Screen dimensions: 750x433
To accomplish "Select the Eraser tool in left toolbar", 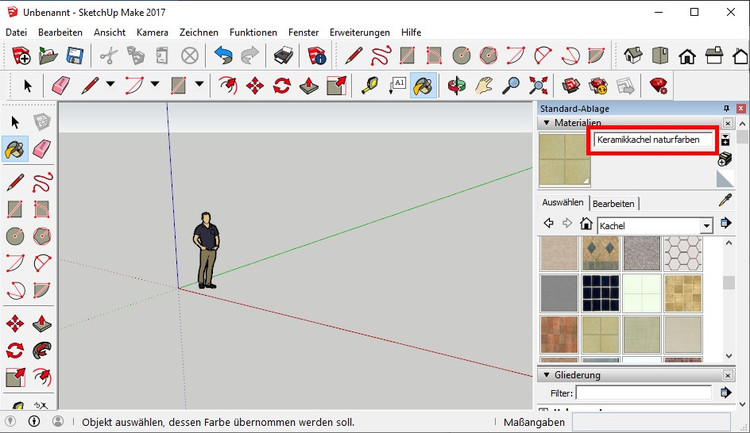I will point(42,149).
